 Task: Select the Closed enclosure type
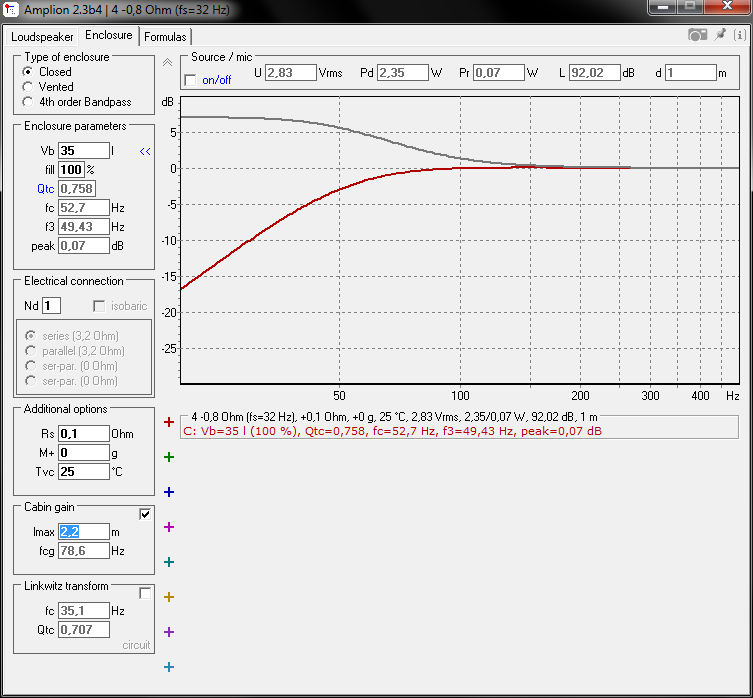[28, 72]
